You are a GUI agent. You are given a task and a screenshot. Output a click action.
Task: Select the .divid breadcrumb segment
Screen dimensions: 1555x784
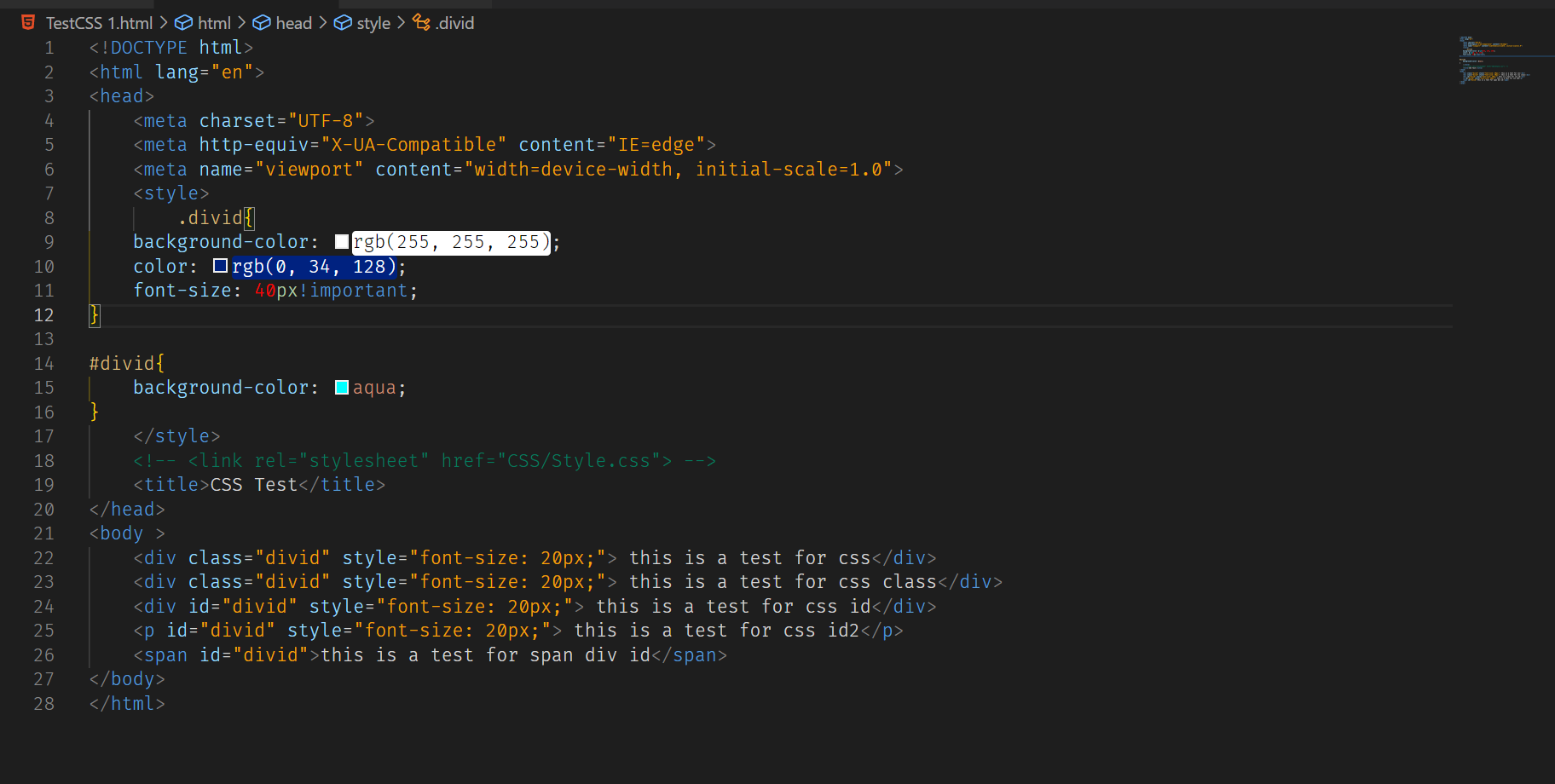454,23
